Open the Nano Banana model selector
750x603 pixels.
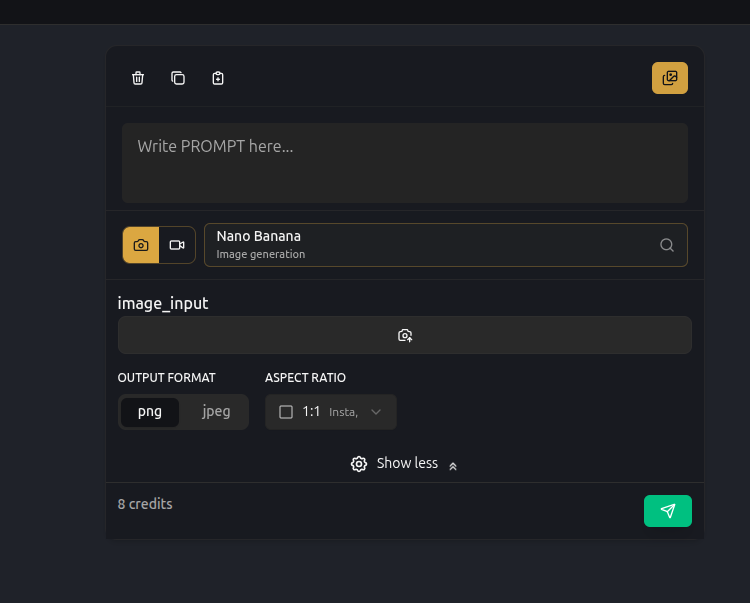pos(446,245)
